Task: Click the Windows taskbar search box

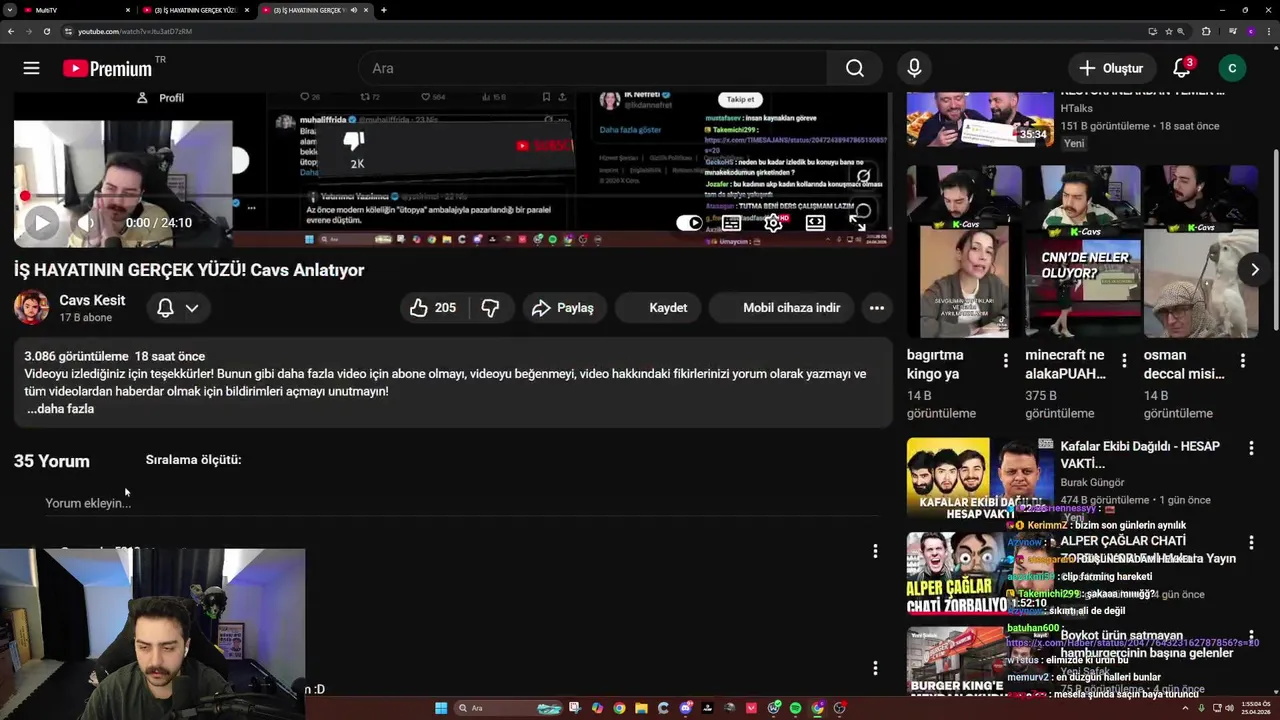Action: 507,708
